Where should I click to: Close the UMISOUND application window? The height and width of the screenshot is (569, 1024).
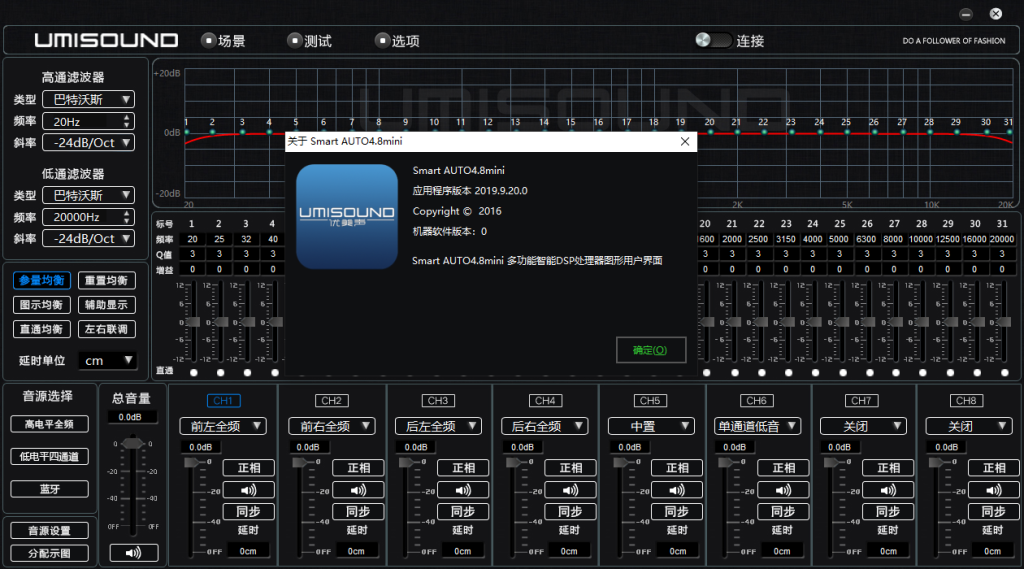(995, 14)
